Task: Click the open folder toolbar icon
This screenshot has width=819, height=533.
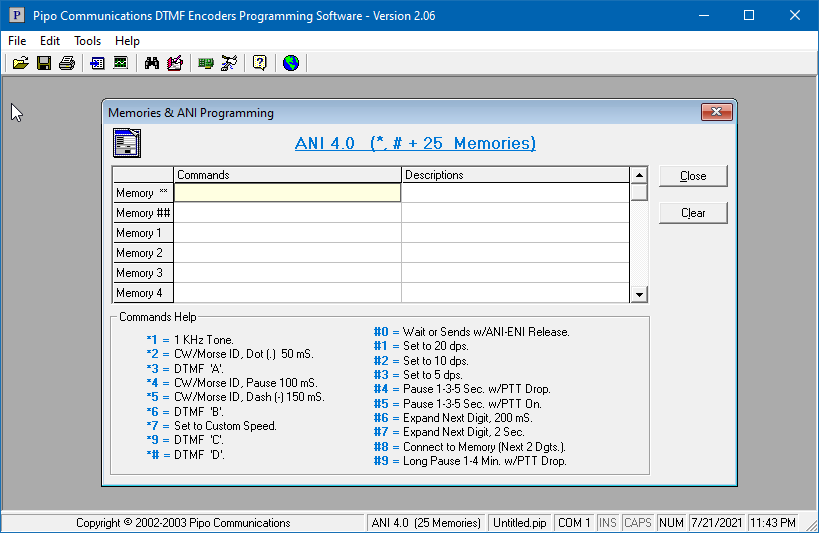Action: (x=20, y=63)
